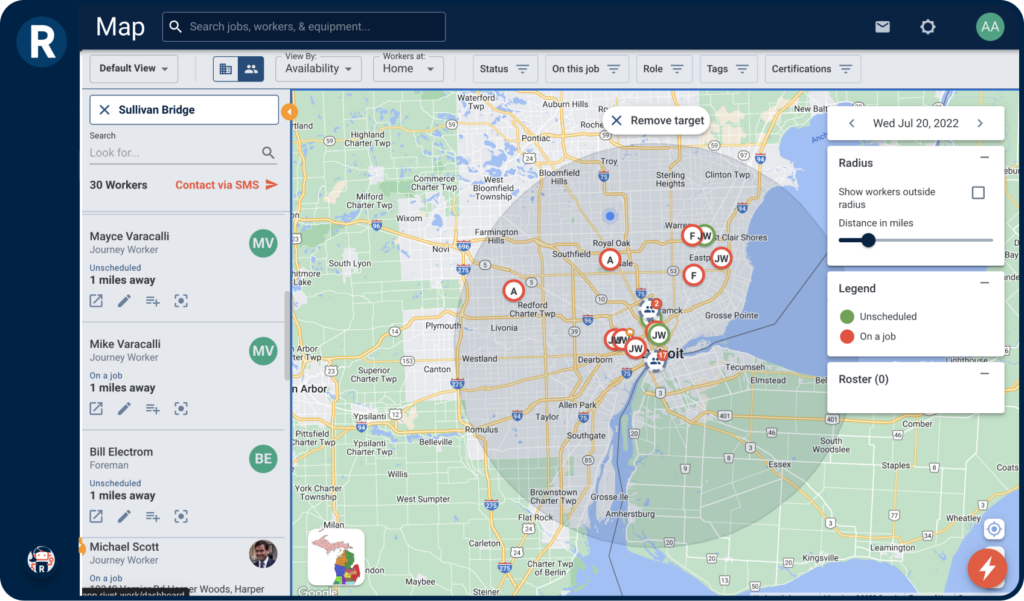This screenshot has width=1024, height=601.
Task: Open the On this job filter
Action: 586,69
